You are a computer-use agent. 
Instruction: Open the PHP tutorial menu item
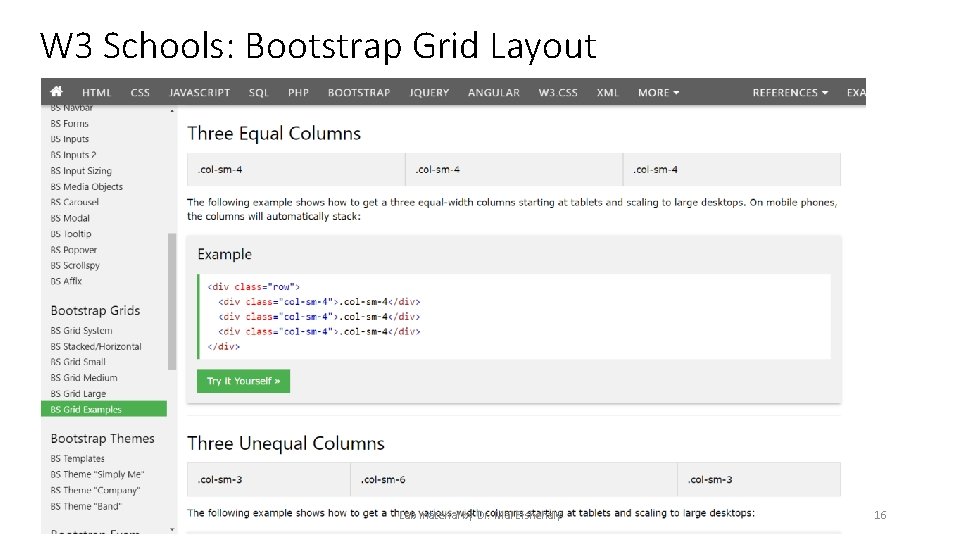coord(298,92)
